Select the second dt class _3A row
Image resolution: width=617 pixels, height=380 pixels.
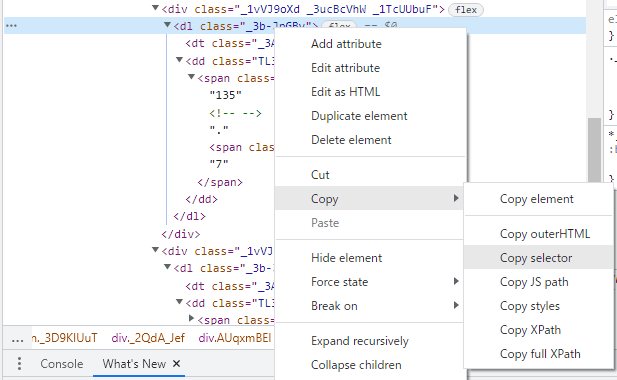pos(230,286)
